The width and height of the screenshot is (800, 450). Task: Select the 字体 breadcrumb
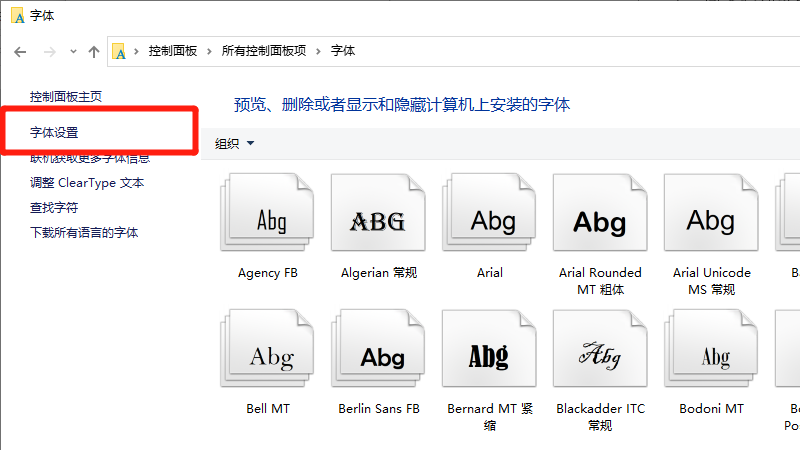point(343,51)
